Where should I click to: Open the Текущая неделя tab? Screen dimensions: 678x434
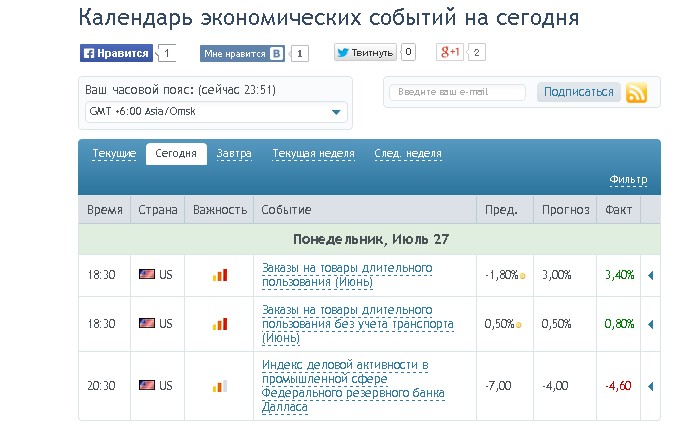pos(313,153)
